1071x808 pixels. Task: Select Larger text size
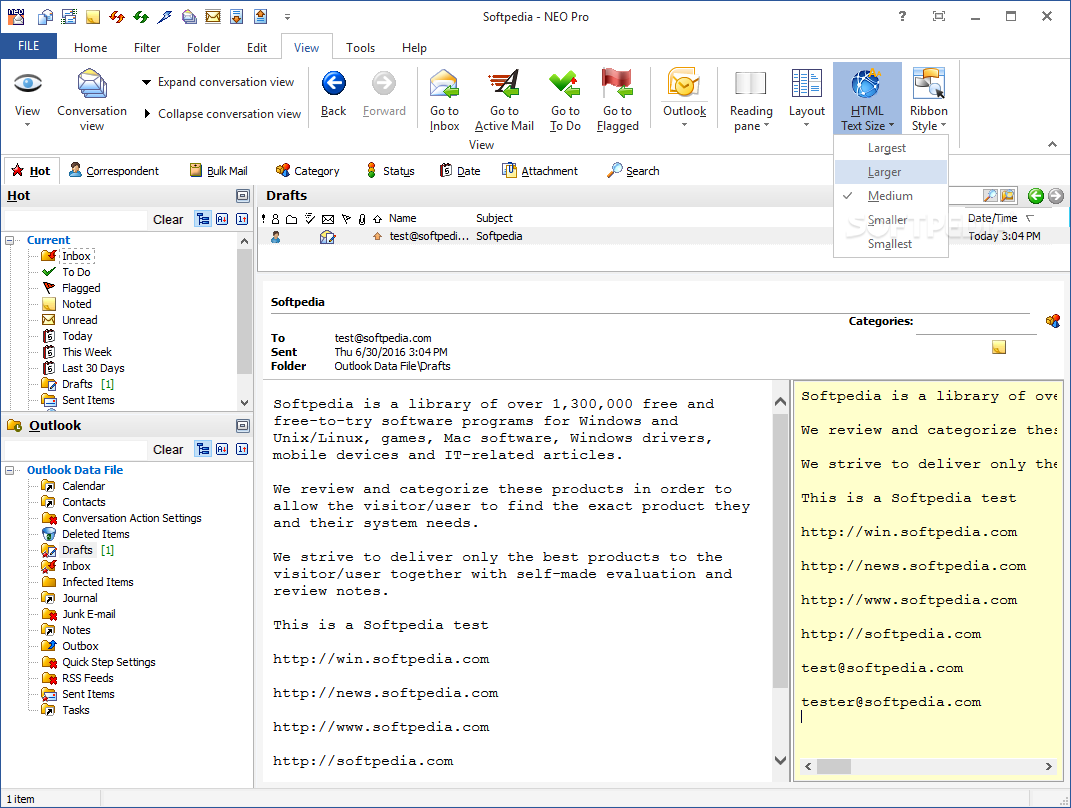coord(891,172)
